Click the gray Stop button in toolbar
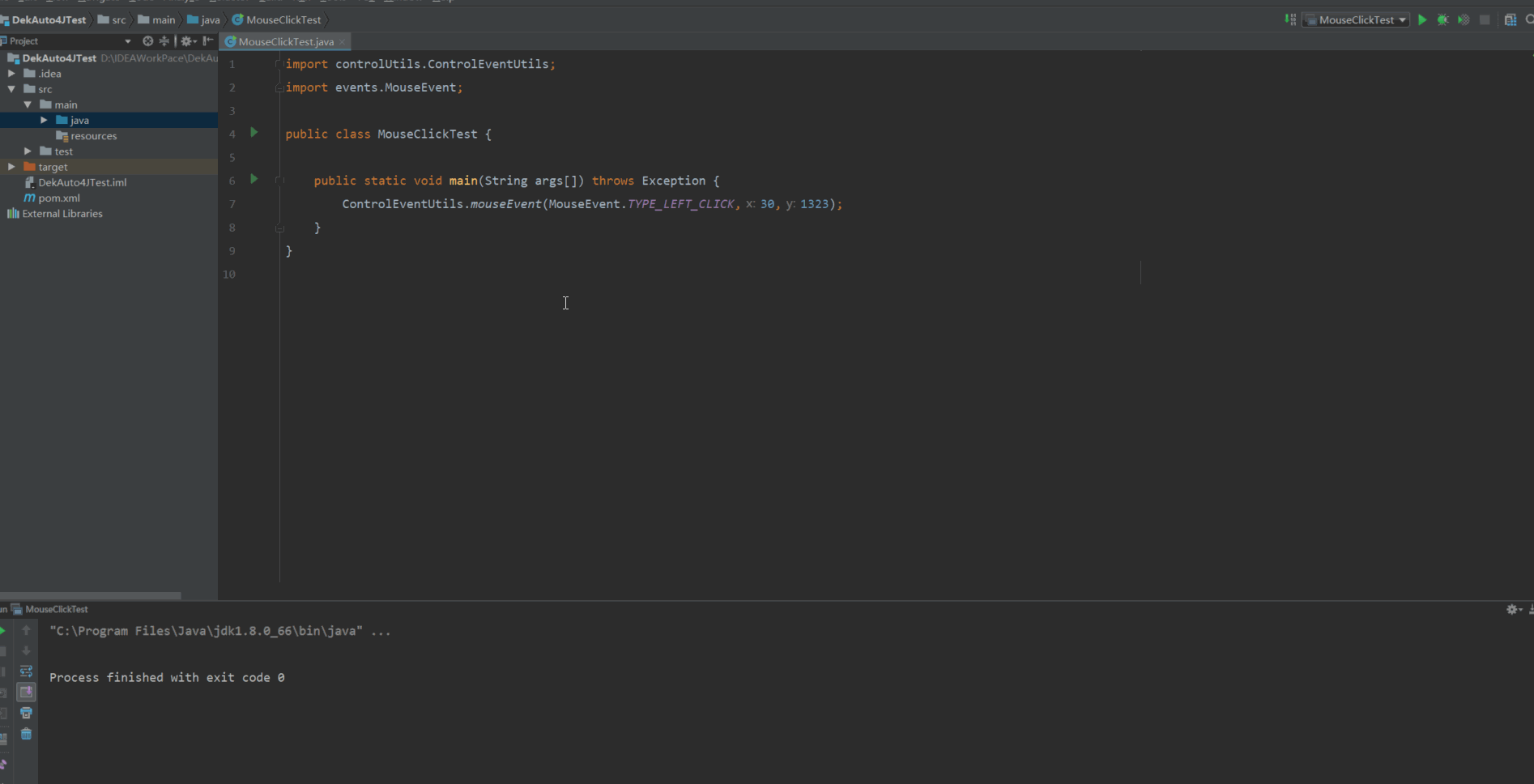The height and width of the screenshot is (784, 1534). pos(1485,19)
